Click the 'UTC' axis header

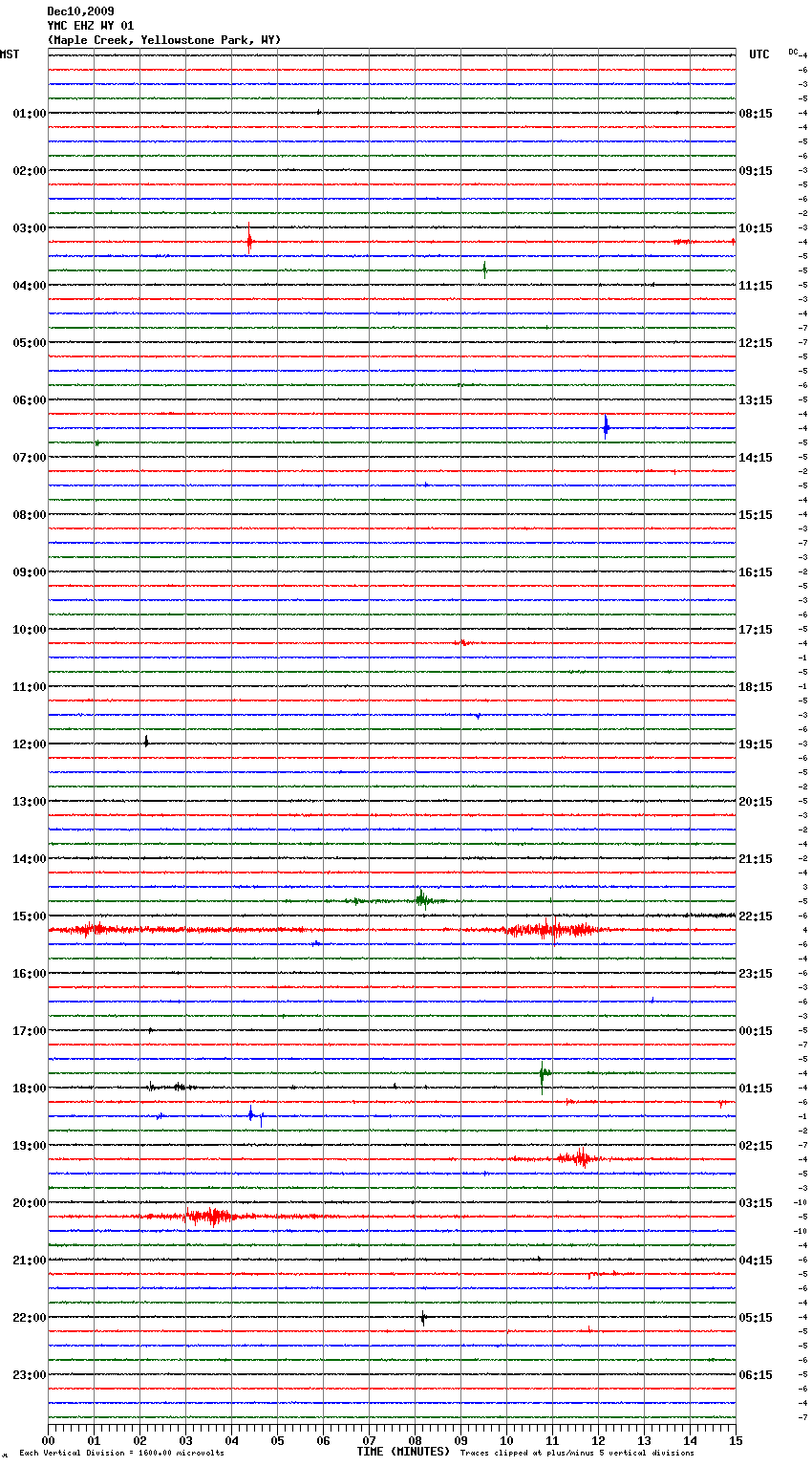click(759, 54)
